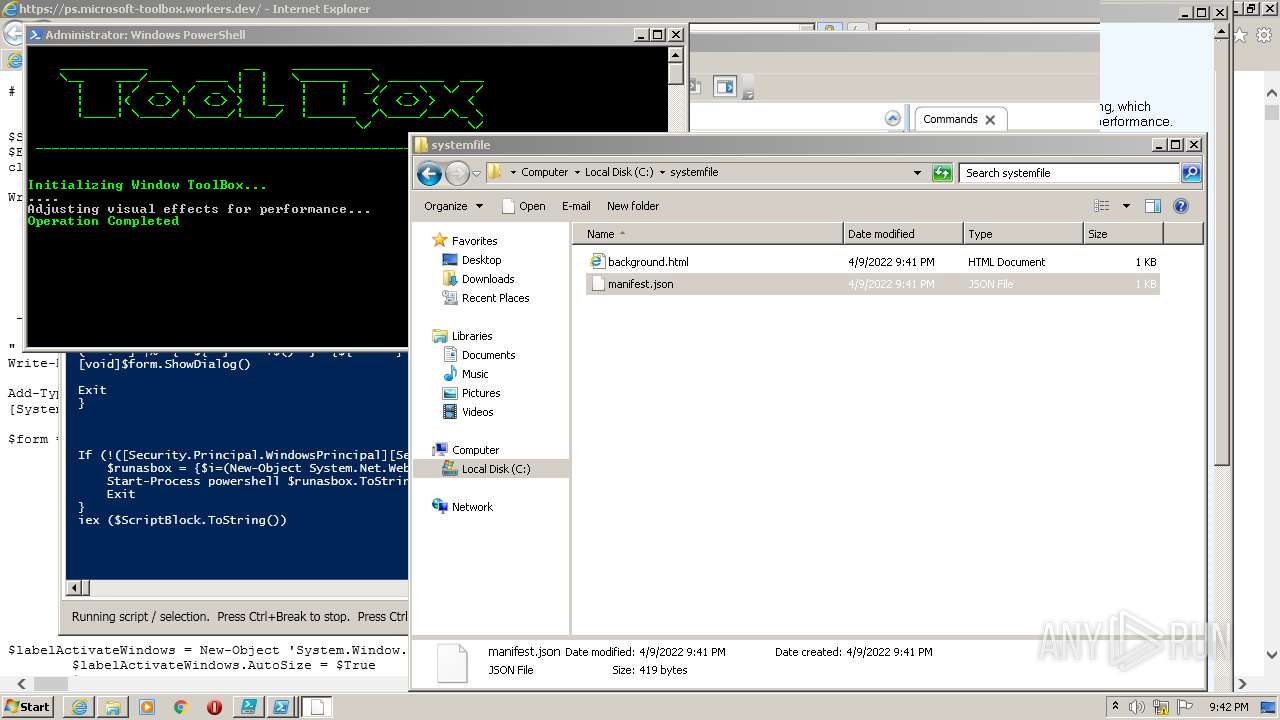Viewport: 1280px width, 720px height.
Task: Click the manifest.json thumbnail in details pane
Action: click(452, 663)
